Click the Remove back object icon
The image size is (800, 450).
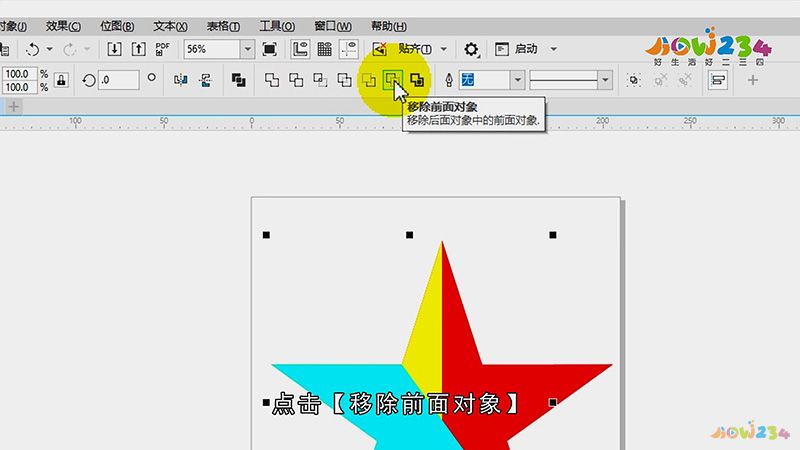point(368,80)
